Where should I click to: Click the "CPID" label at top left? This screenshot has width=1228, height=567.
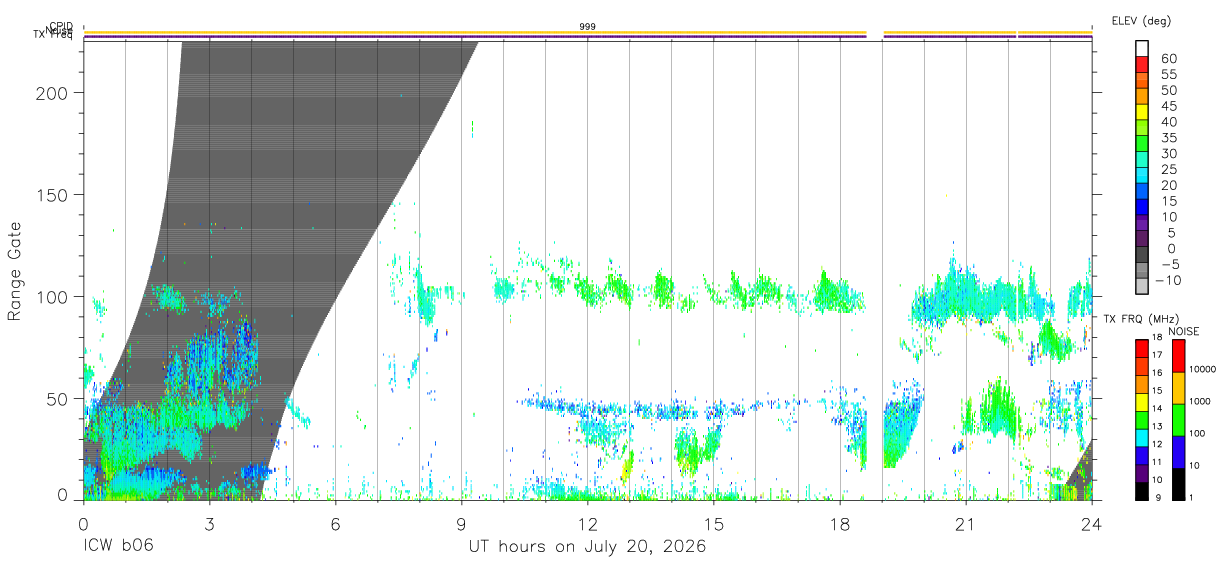coord(60,26)
